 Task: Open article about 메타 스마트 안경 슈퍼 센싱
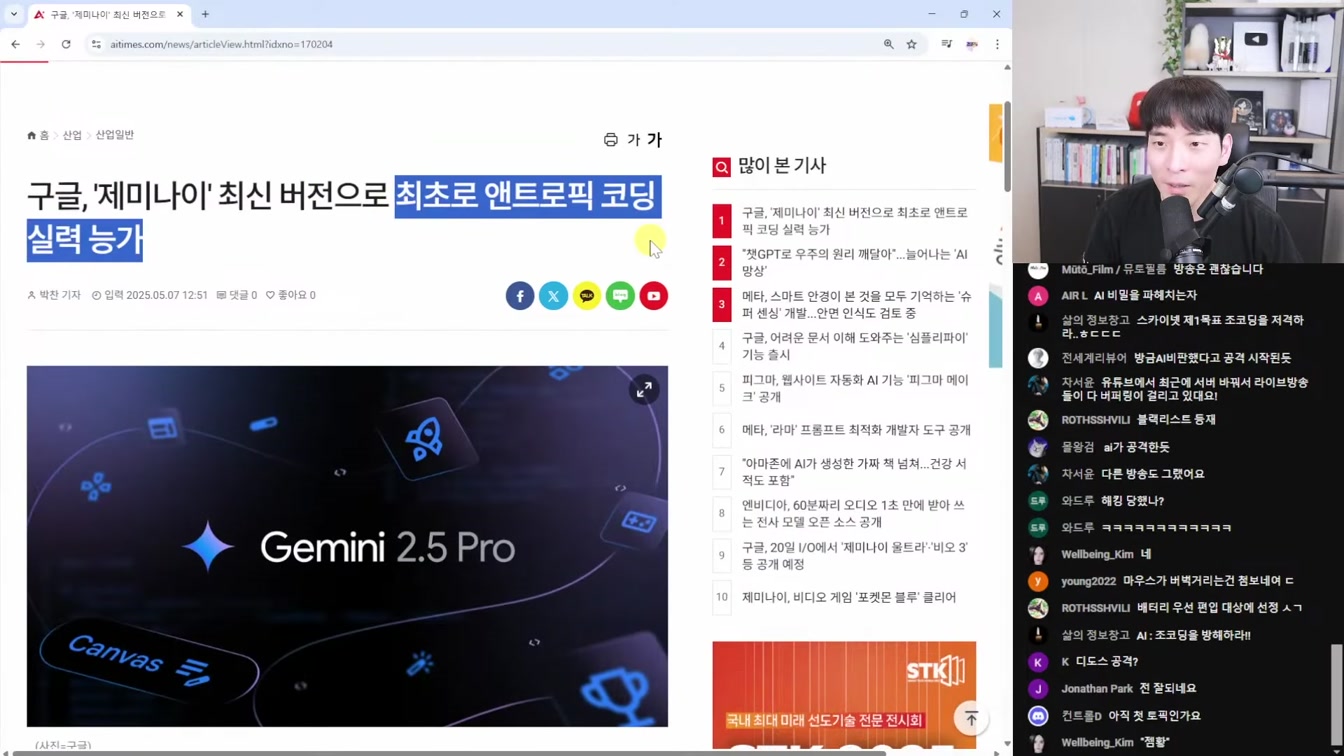[856, 305]
